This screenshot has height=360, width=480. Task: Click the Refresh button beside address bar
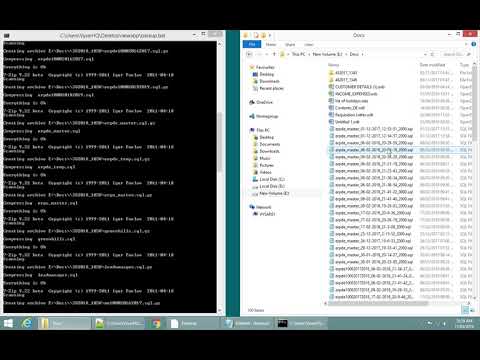[432, 54]
